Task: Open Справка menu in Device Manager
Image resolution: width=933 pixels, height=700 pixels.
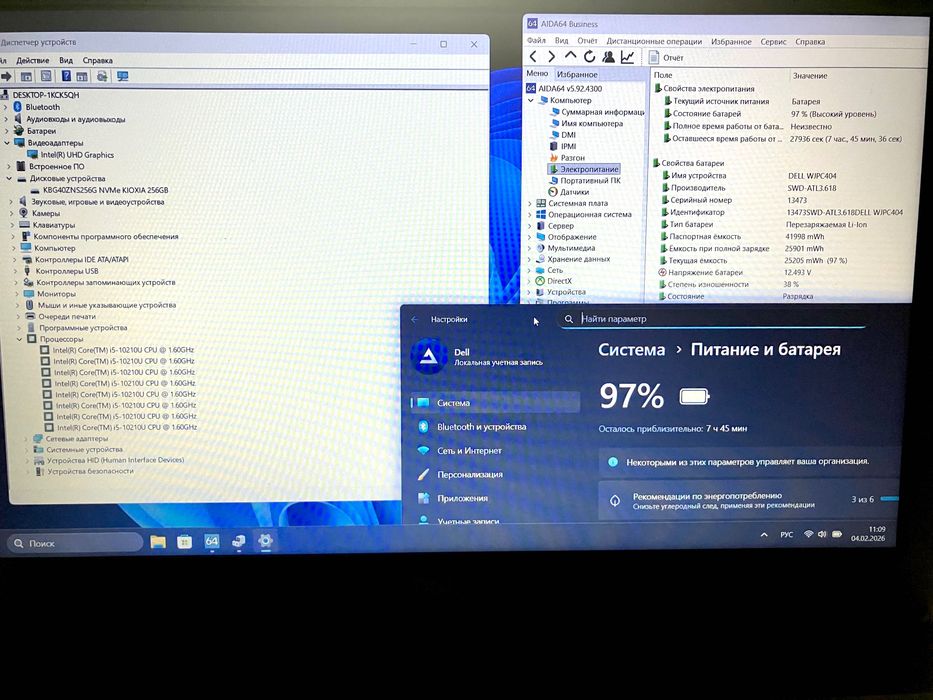Action: coord(98,60)
